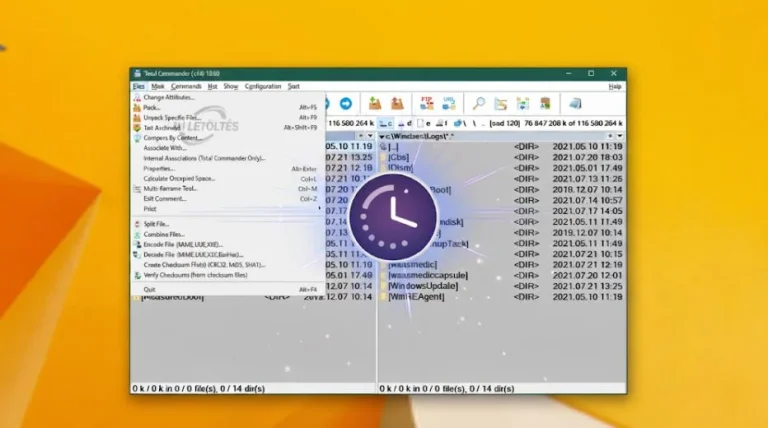Select drive f in the right drive bar
768x428 pixels.
click(442, 123)
